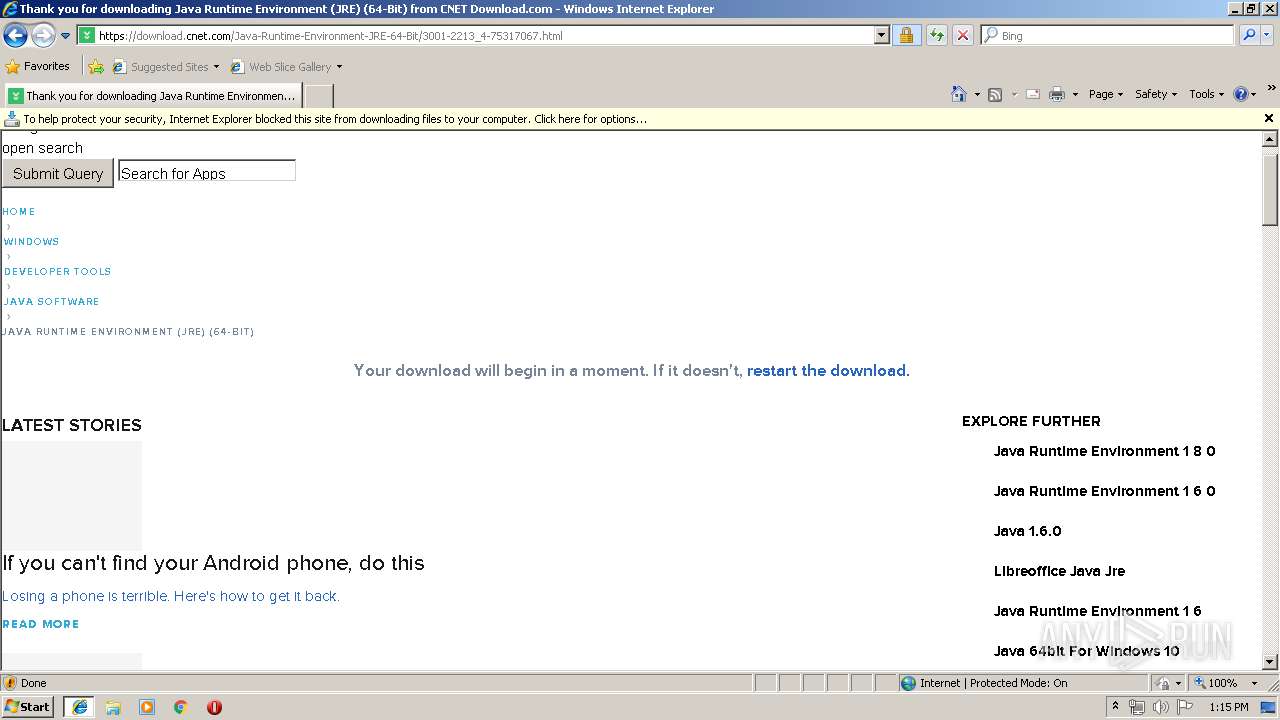
Task: Open Windows Explorer folder taskbar icon
Action: coord(113,707)
